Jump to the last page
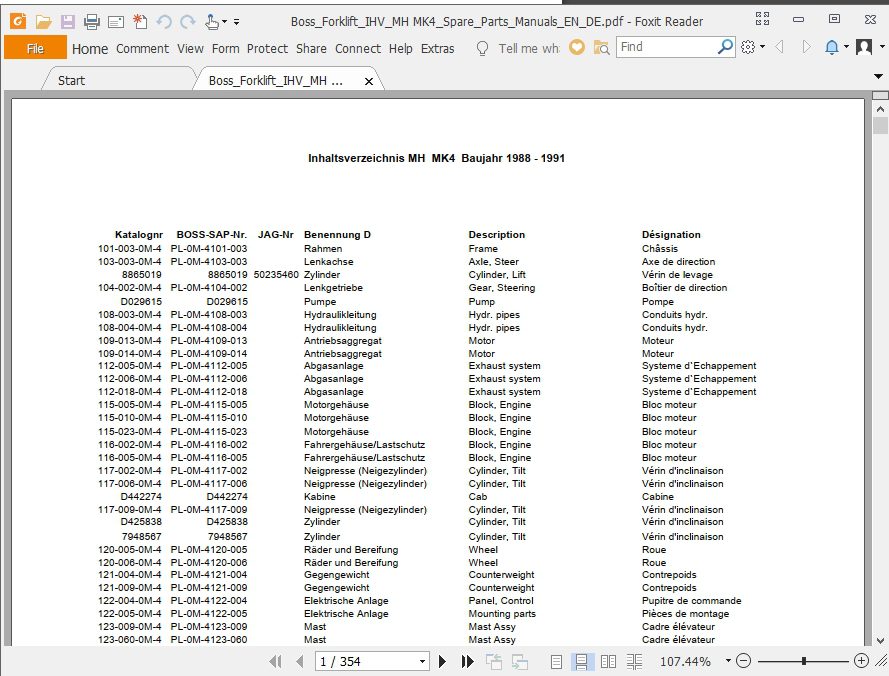The width and height of the screenshot is (889, 676). [467, 661]
